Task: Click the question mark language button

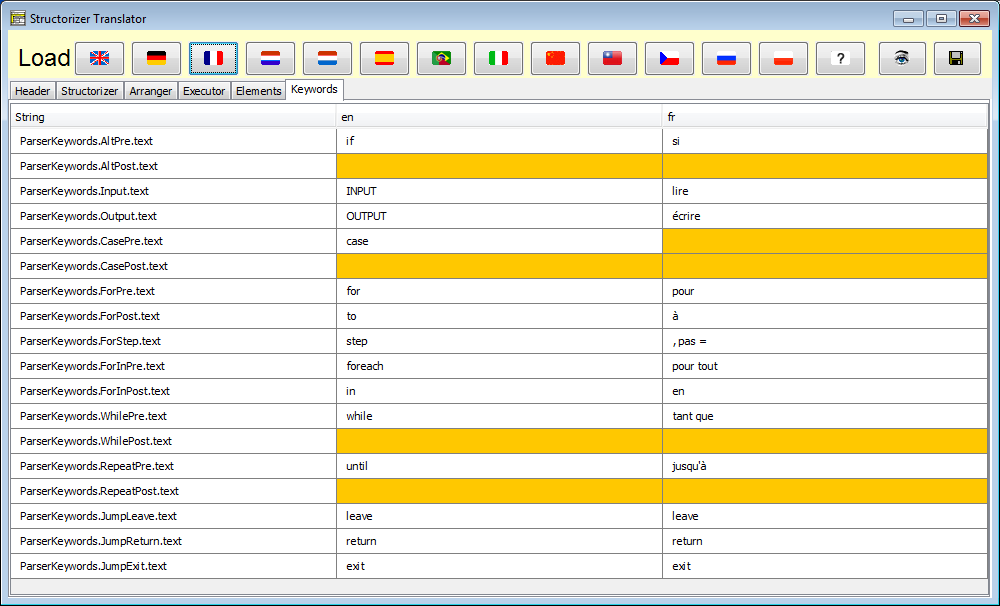Action: click(841, 59)
